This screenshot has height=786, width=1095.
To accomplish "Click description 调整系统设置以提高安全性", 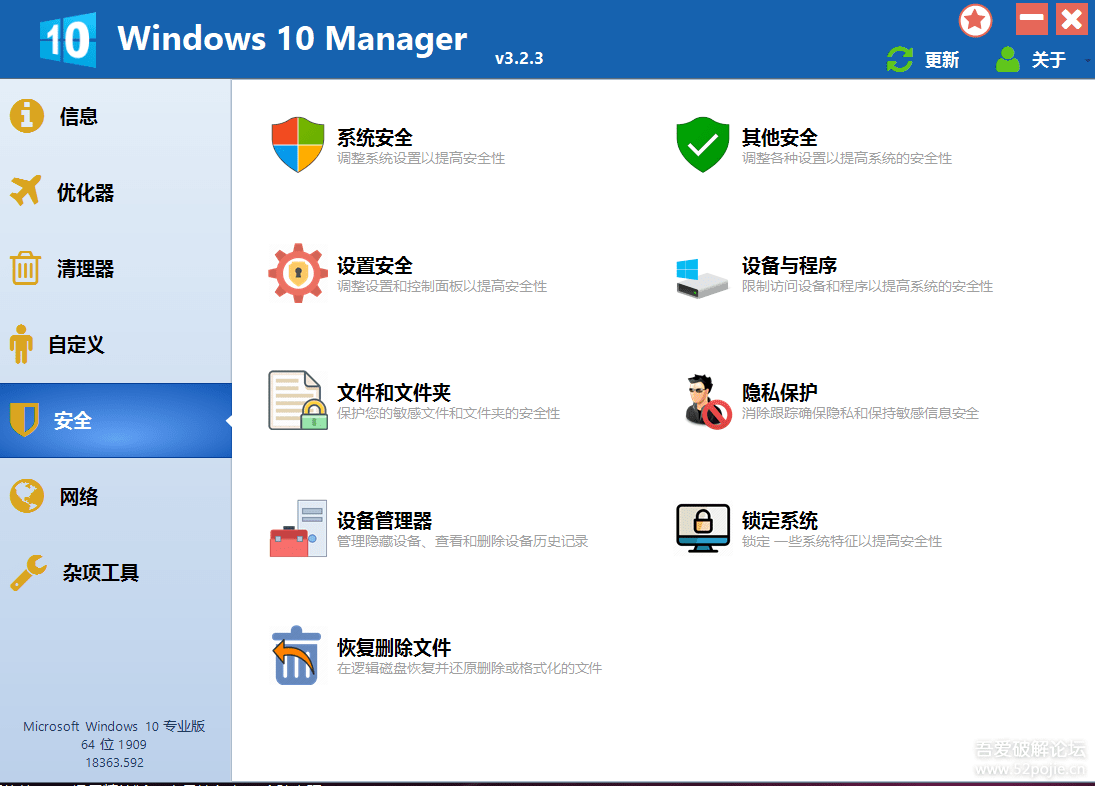I will (421, 158).
